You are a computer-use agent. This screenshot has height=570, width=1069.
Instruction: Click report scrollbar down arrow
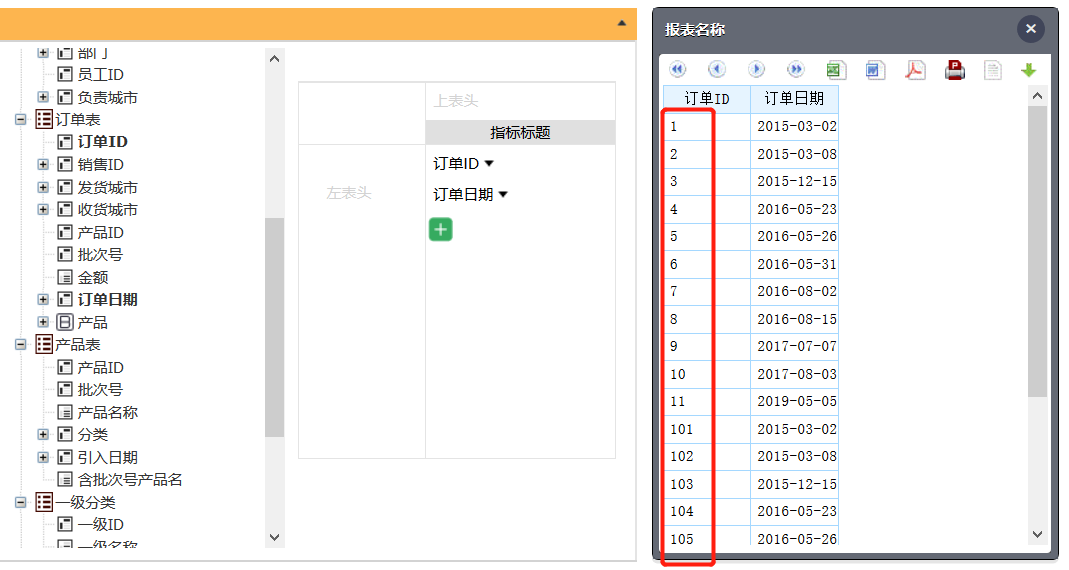point(1037,535)
